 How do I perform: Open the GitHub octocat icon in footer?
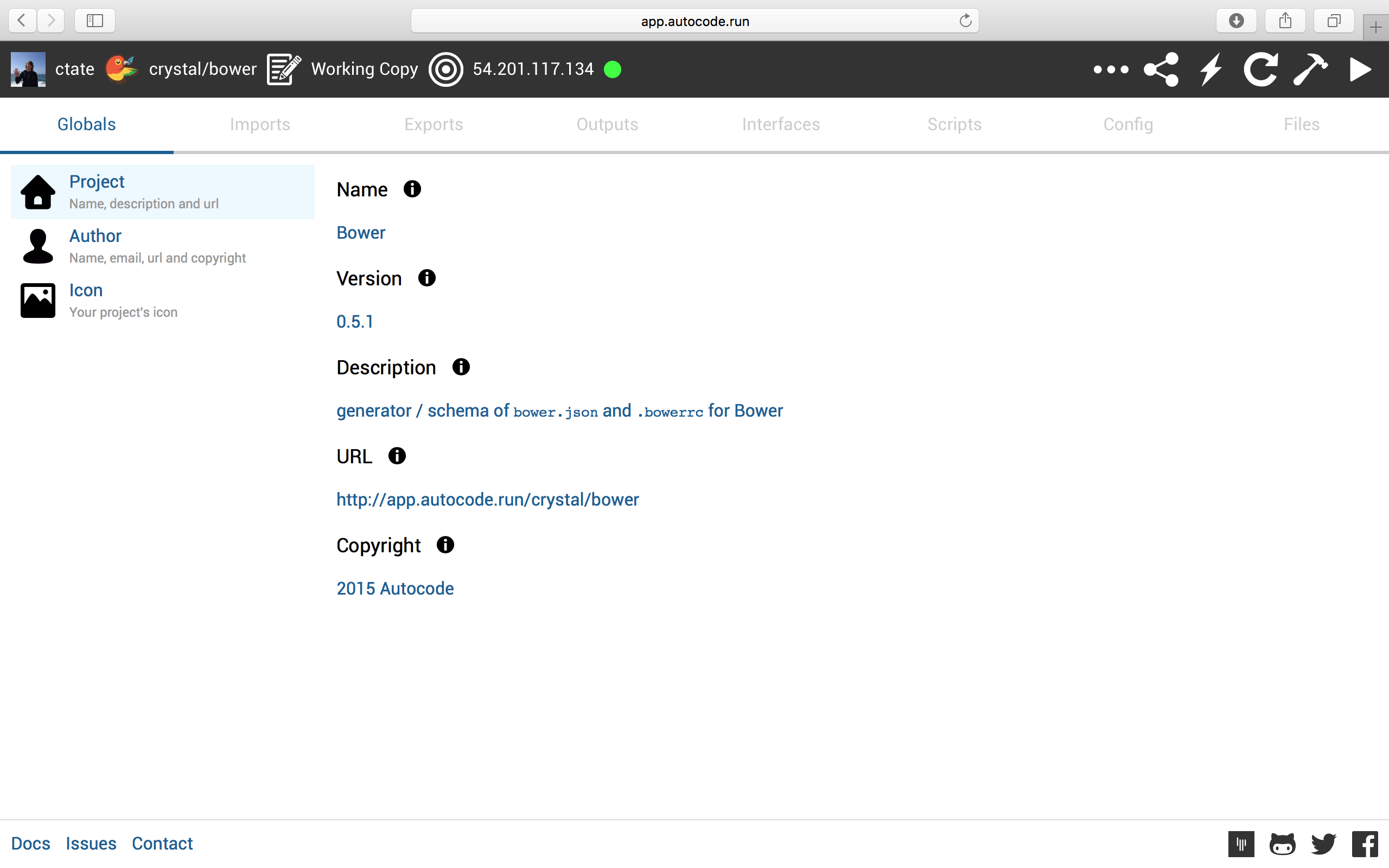point(1282,844)
